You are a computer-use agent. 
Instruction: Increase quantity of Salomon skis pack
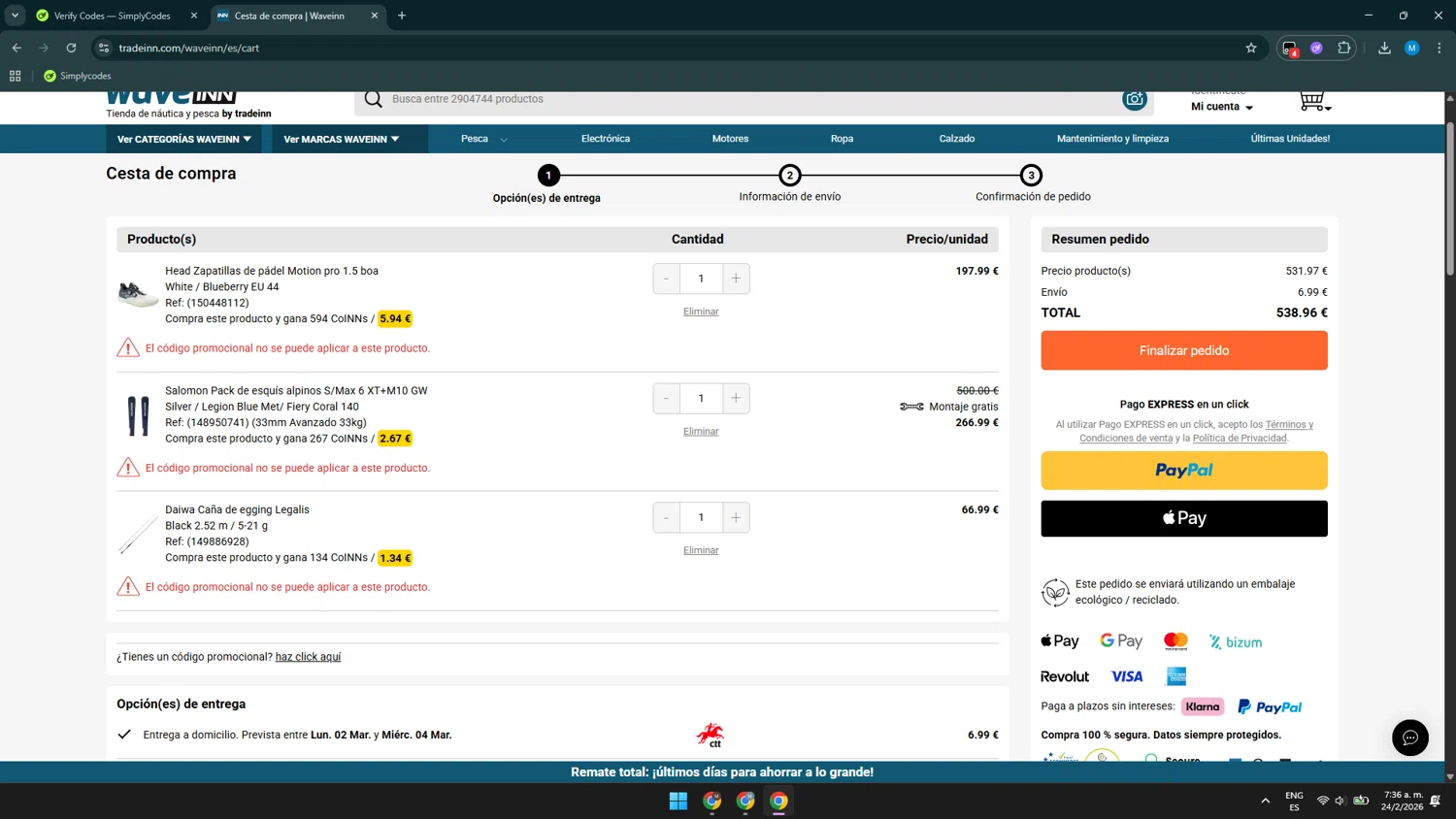point(736,398)
